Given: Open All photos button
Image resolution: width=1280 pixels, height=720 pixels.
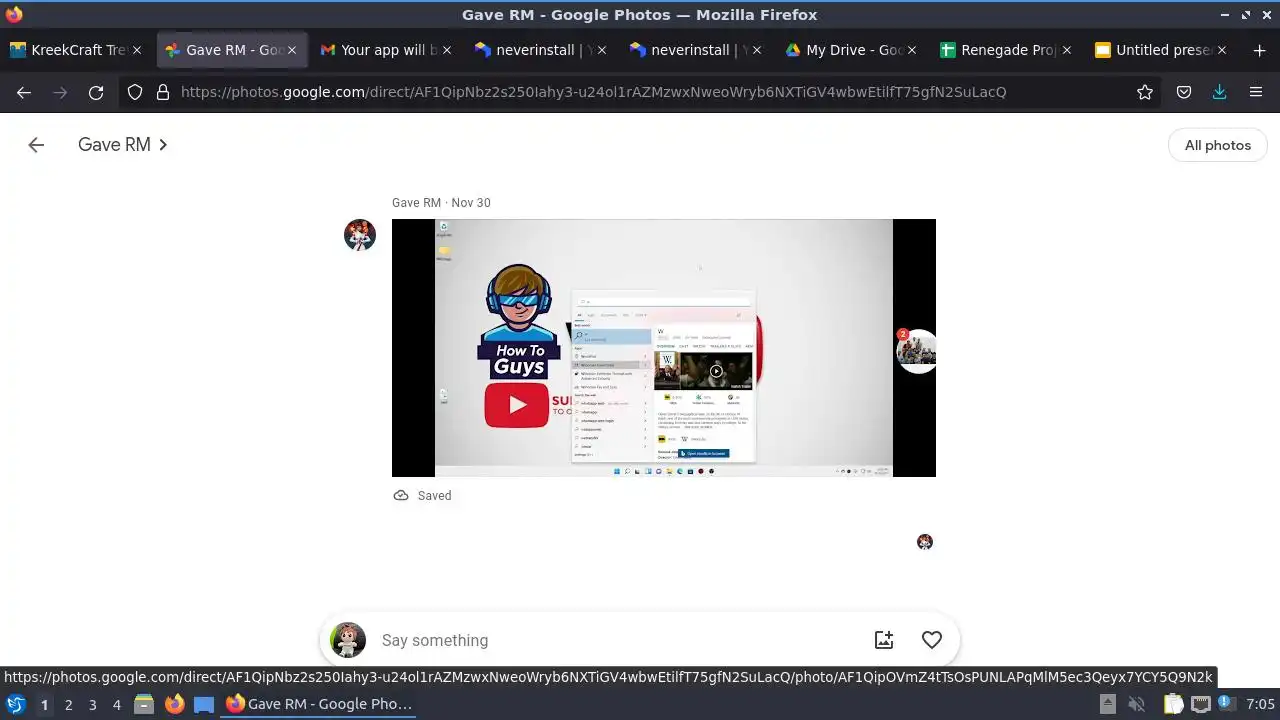Looking at the screenshot, I should pos(1217,145).
